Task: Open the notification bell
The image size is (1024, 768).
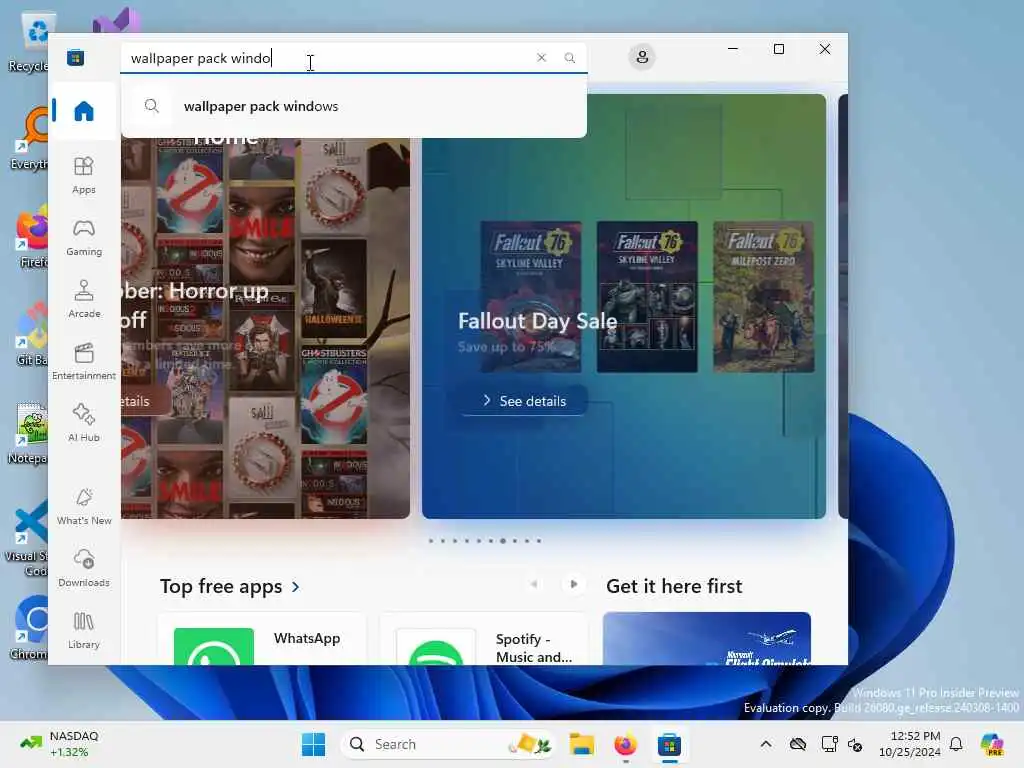Action: click(x=956, y=744)
